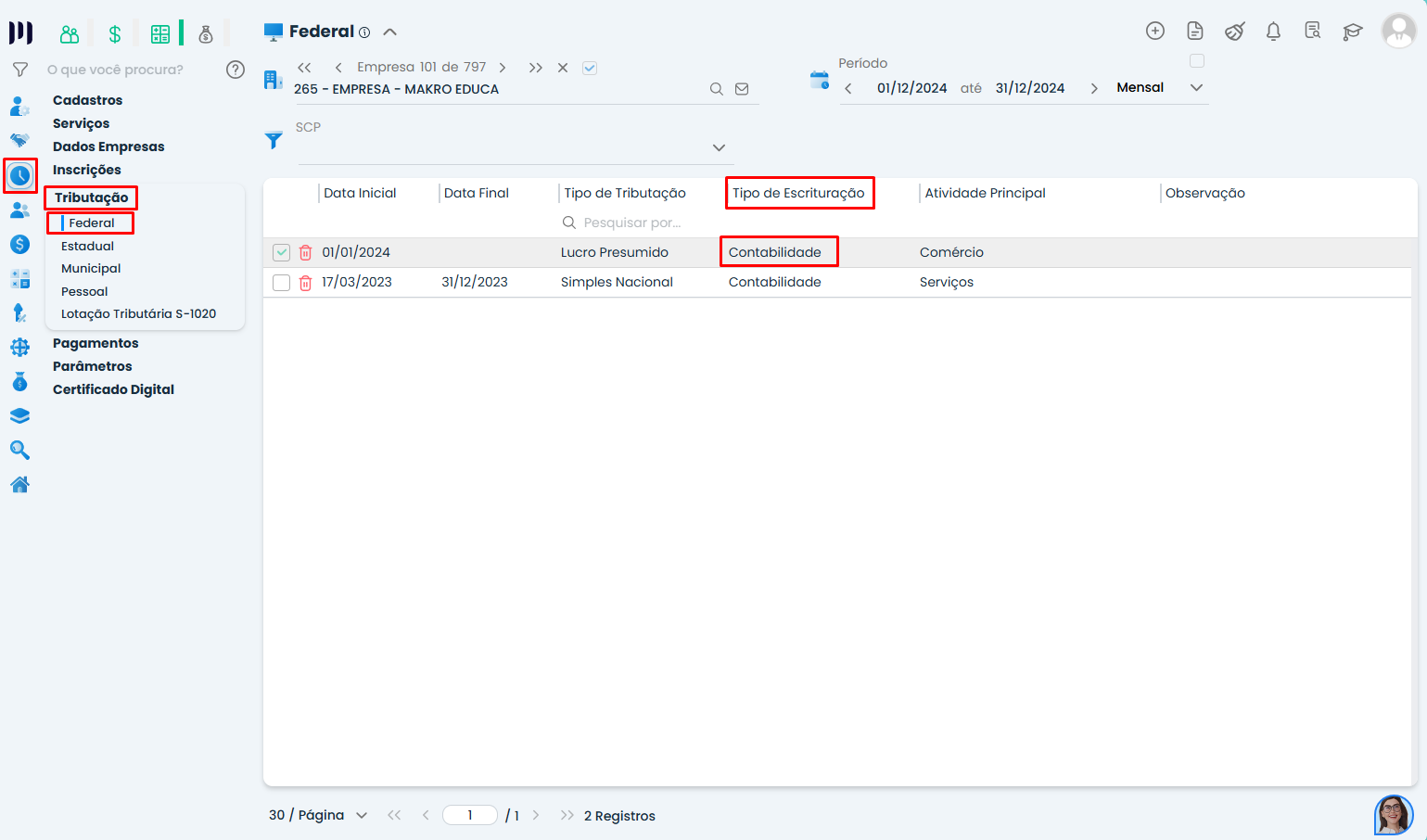Open the 30 / Página size dropdown
This screenshot has width=1427, height=840.
click(362, 816)
